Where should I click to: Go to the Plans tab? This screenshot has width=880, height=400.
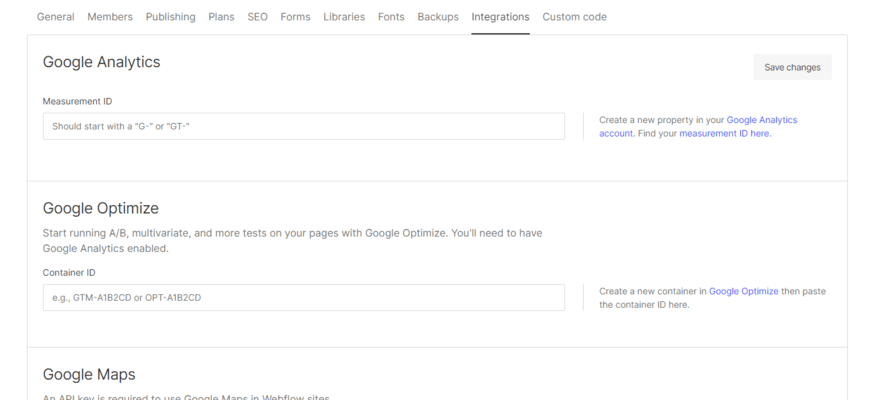pyautogui.click(x=221, y=17)
